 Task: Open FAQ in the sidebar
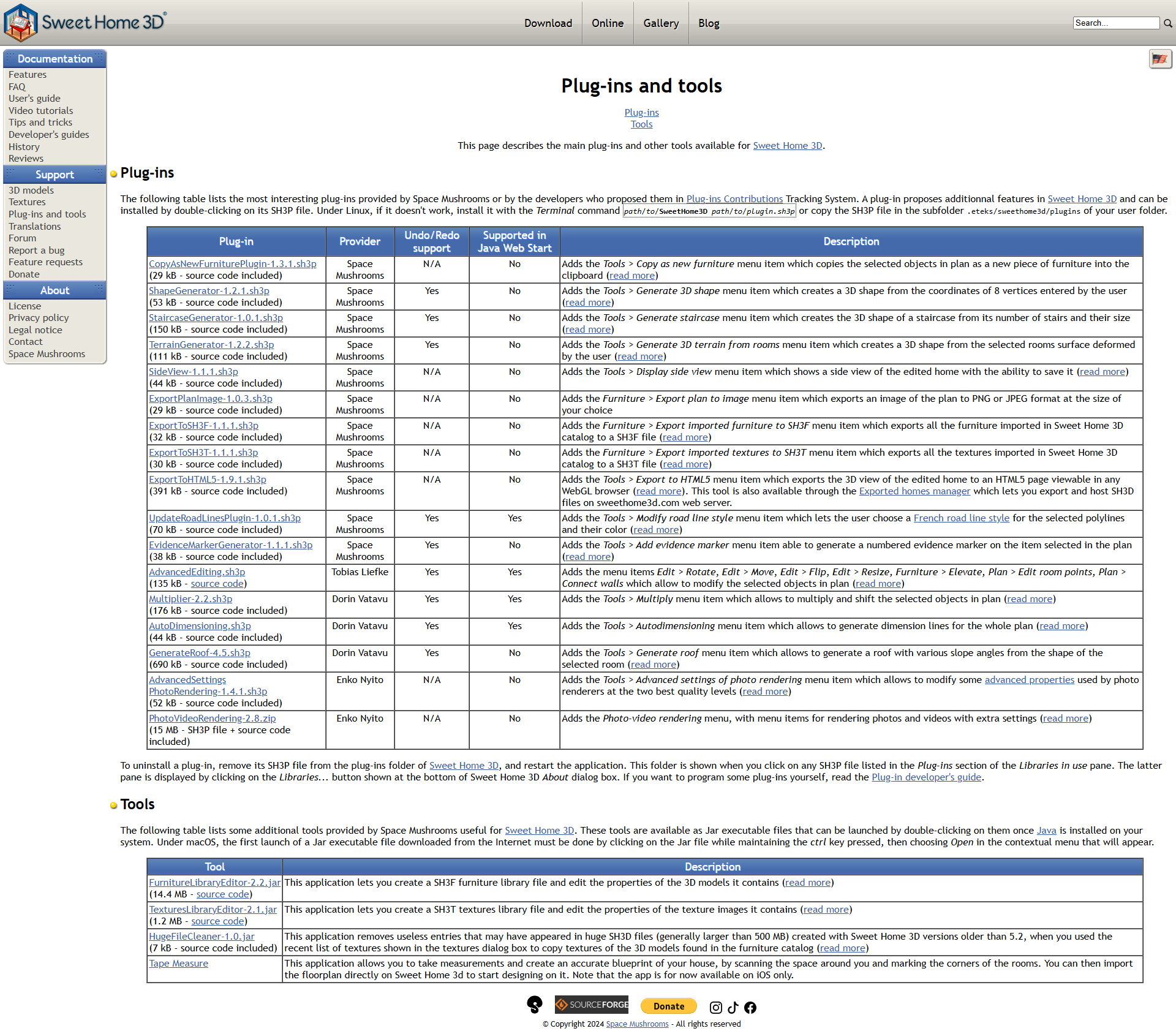point(17,86)
